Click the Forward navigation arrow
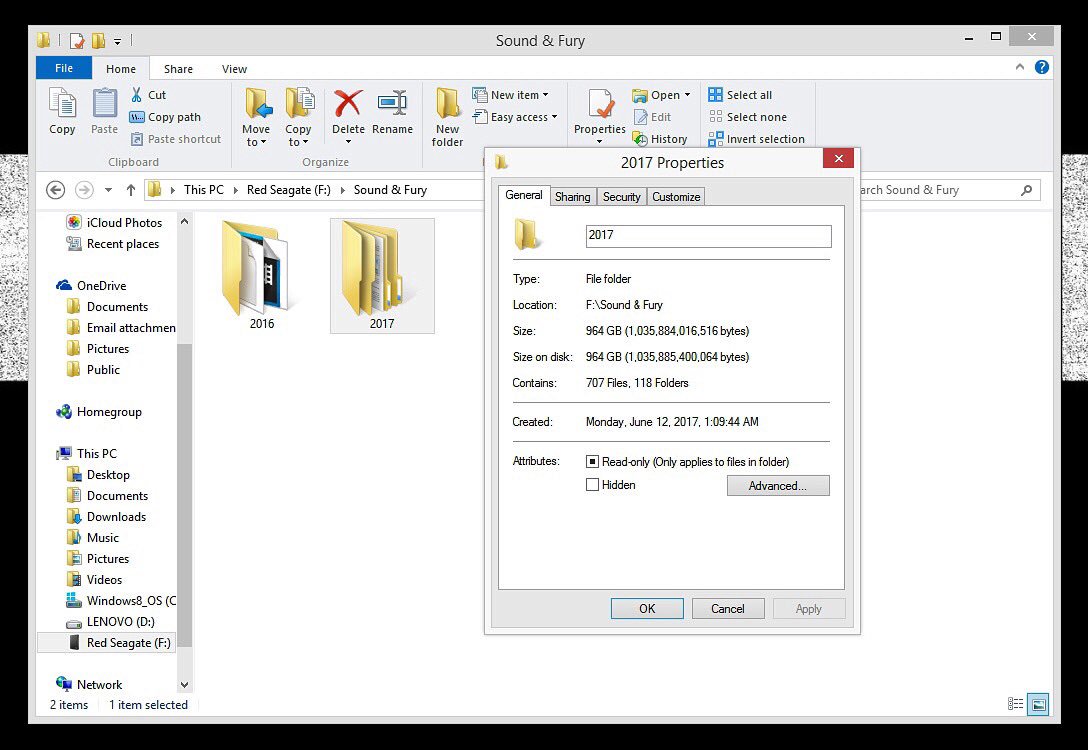Image resolution: width=1088 pixels, height=750 pixels. coord(84,189)
